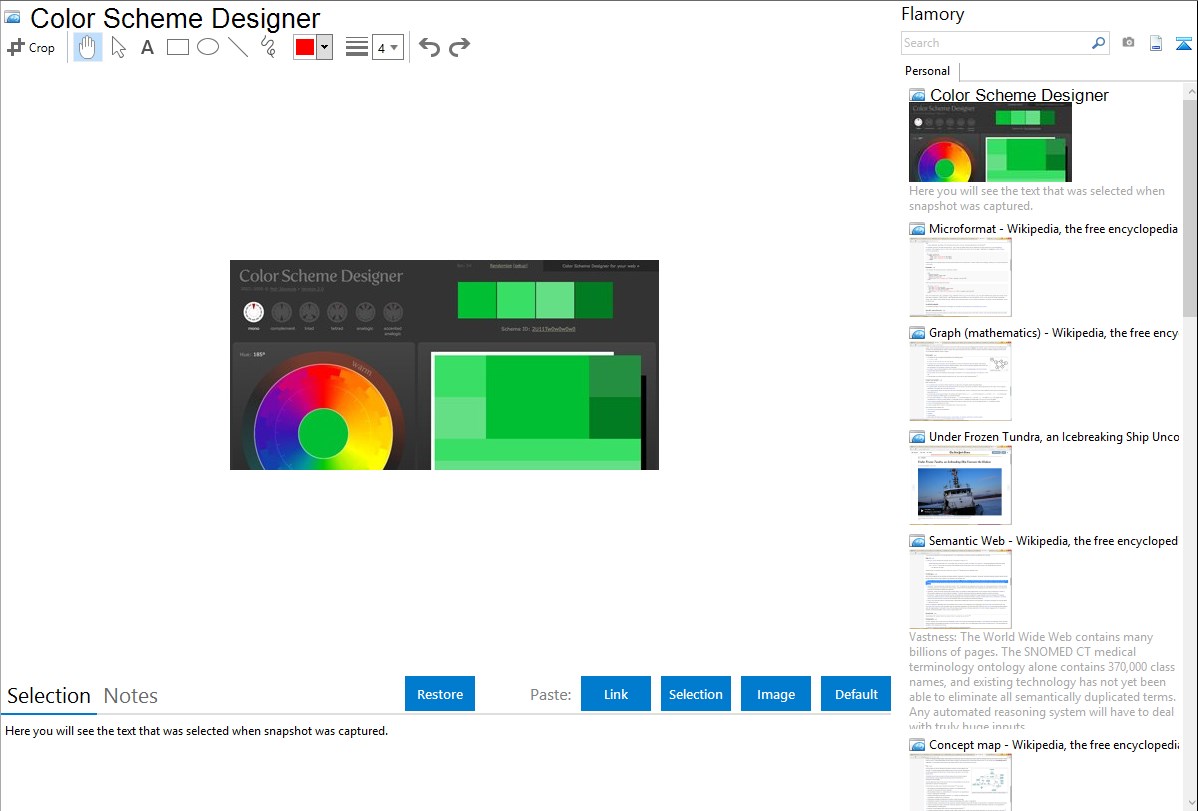Select the straight line tool
The width and height of the screenshot is (1198, 811).
pos(238,47)
